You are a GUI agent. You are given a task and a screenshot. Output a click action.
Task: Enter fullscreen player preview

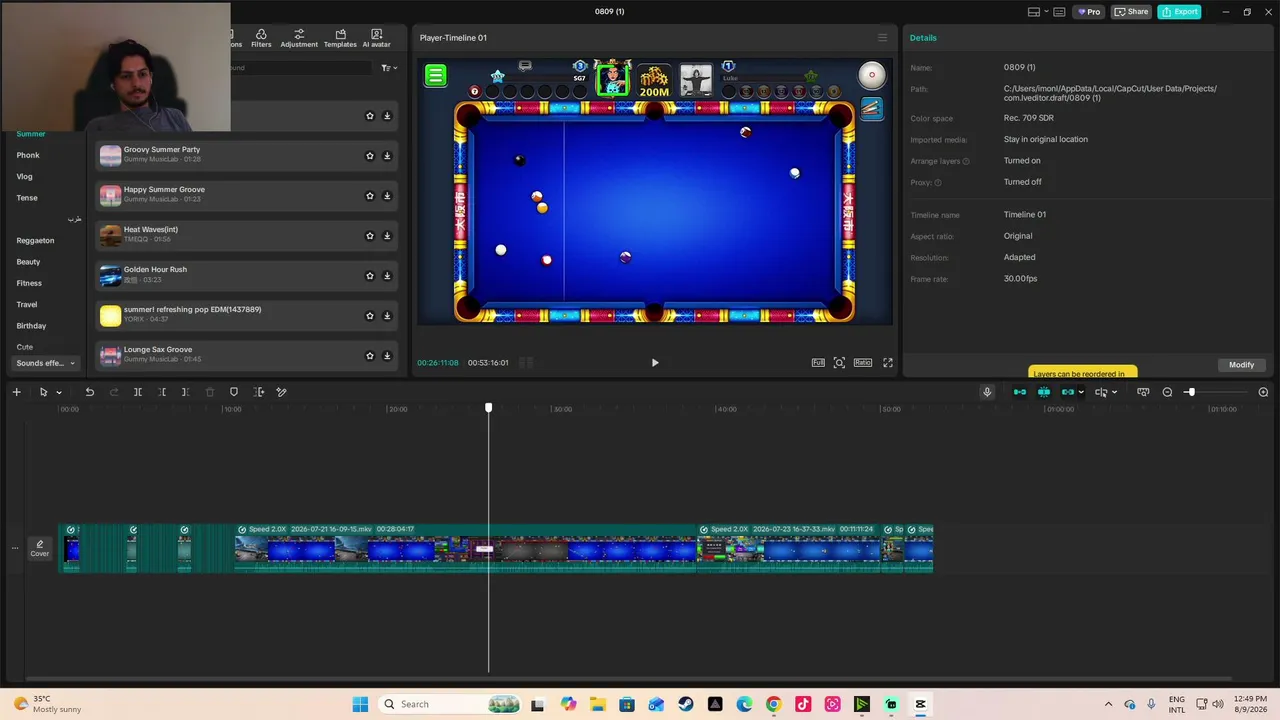click(x=887, y=363)
